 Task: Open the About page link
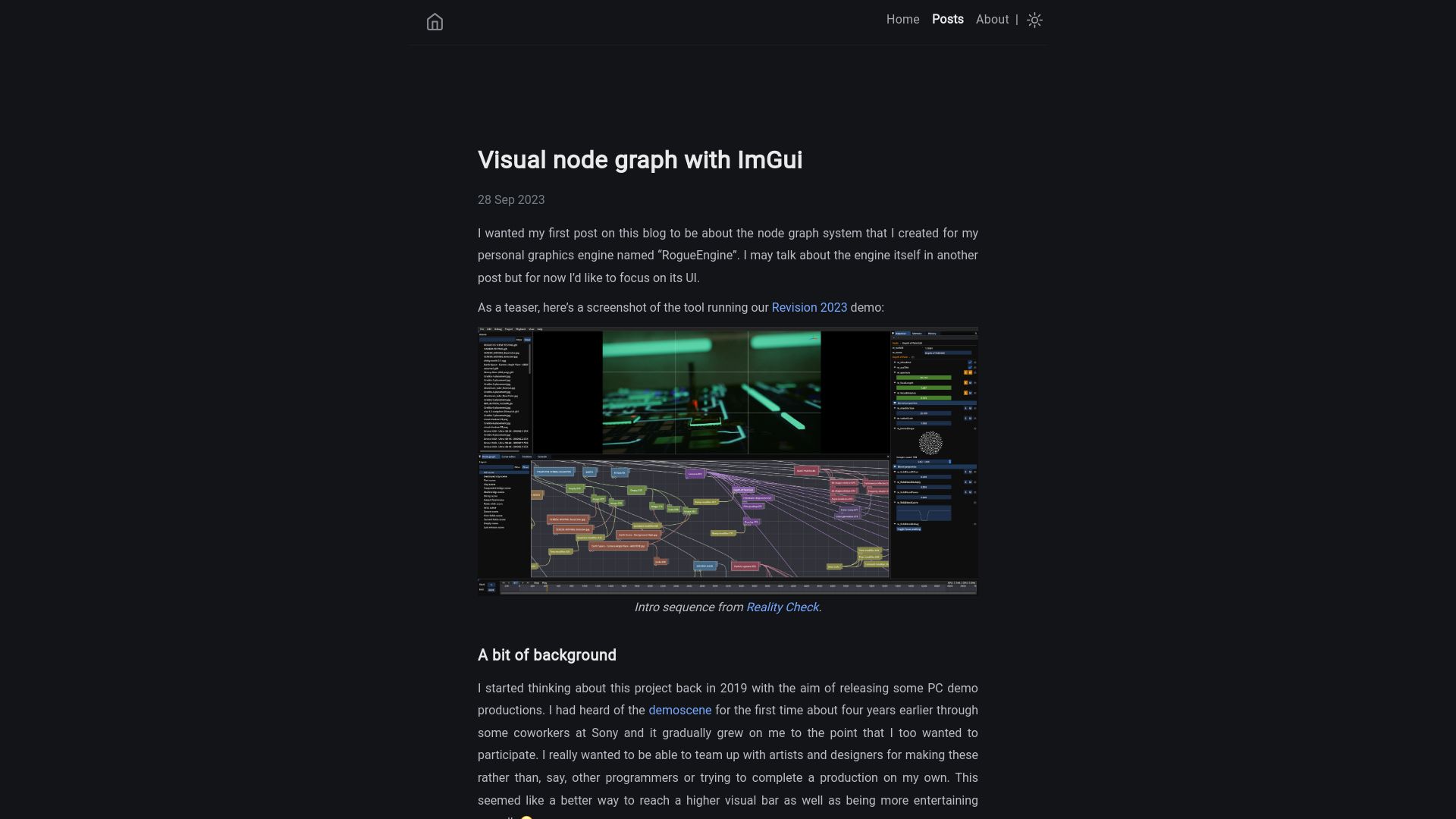click(x=992, y=20)
